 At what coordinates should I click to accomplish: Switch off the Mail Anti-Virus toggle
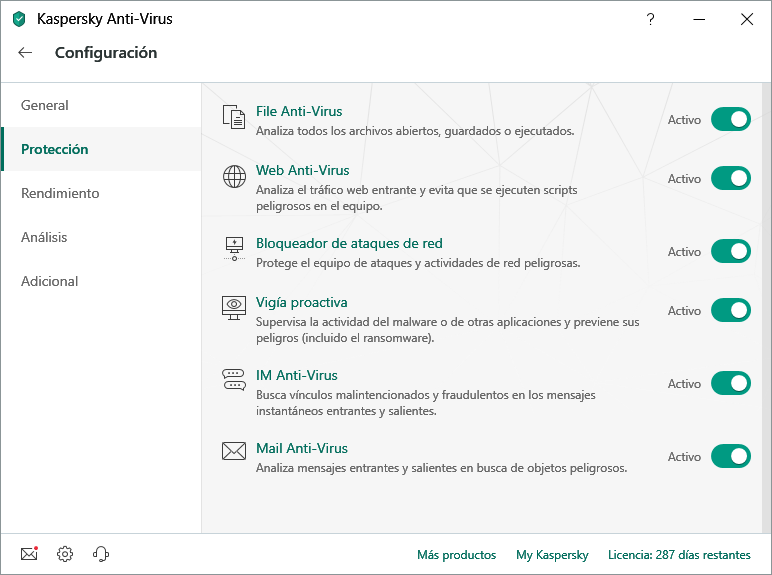(x=730, y=457)
